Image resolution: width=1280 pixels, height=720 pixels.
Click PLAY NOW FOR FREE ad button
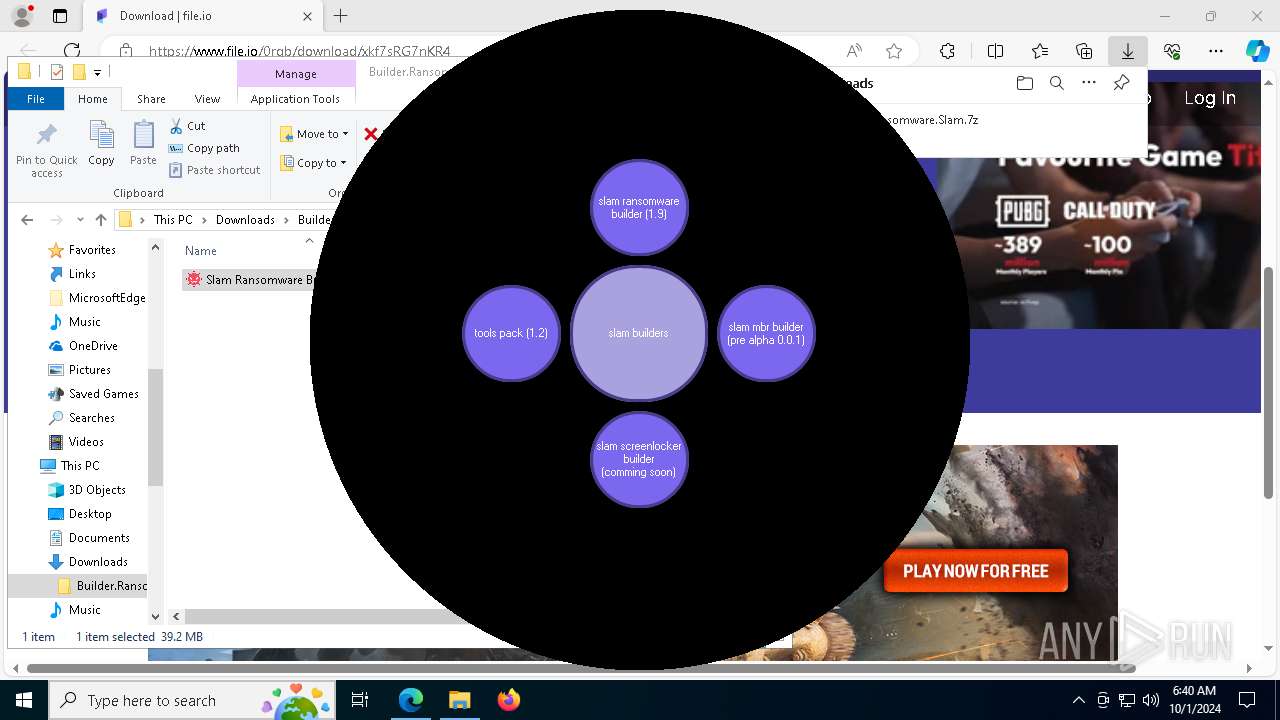click(976, 571)
